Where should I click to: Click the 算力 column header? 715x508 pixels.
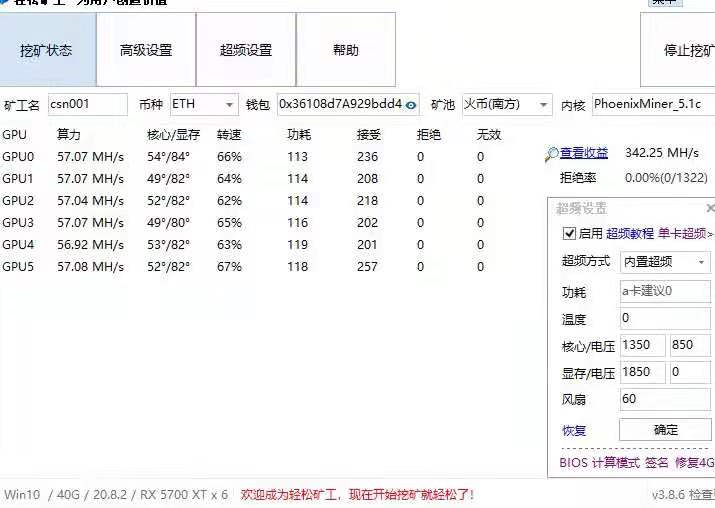(x=69, y=135)
